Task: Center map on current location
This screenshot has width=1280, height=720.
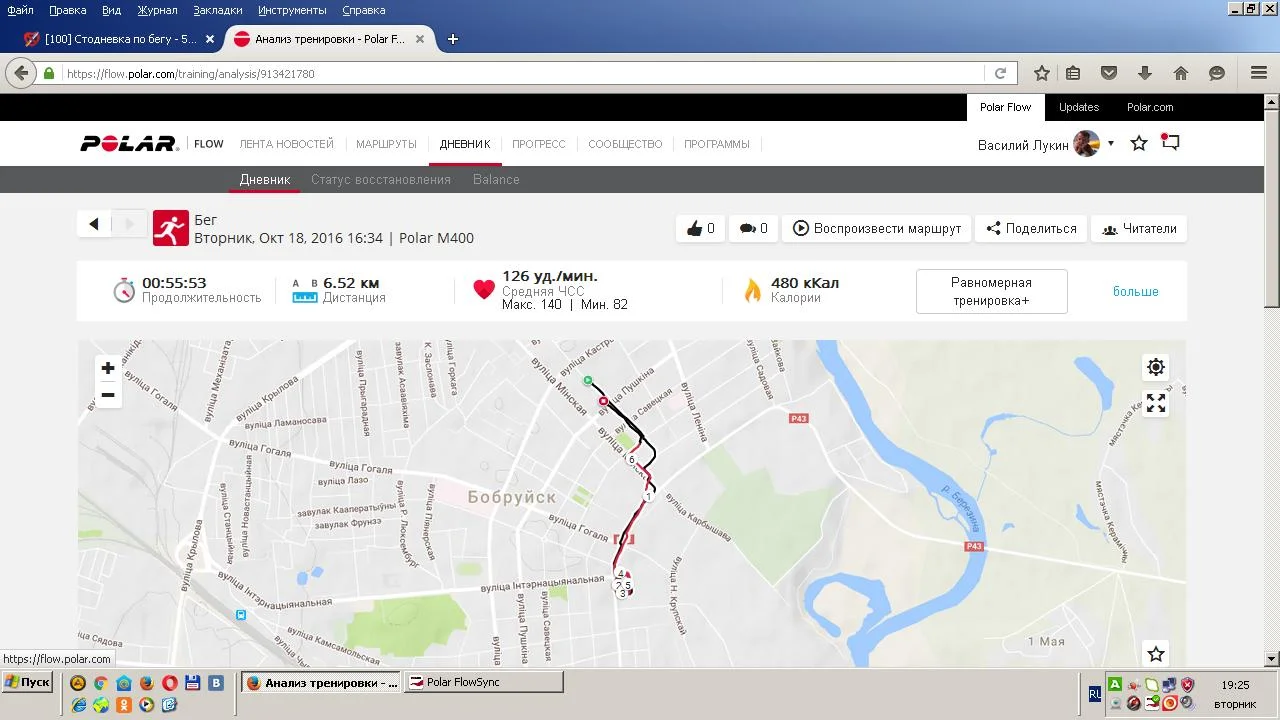Action: (1156, 367)
